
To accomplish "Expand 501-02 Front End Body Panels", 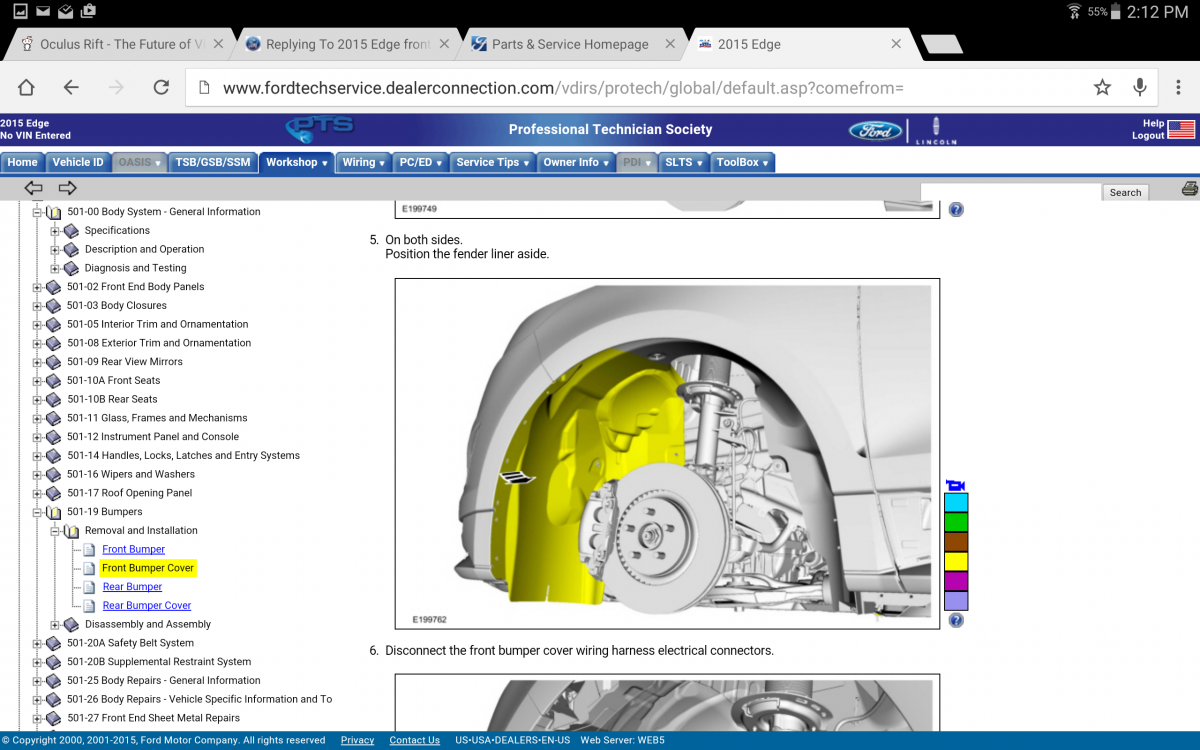I will 38,287.
